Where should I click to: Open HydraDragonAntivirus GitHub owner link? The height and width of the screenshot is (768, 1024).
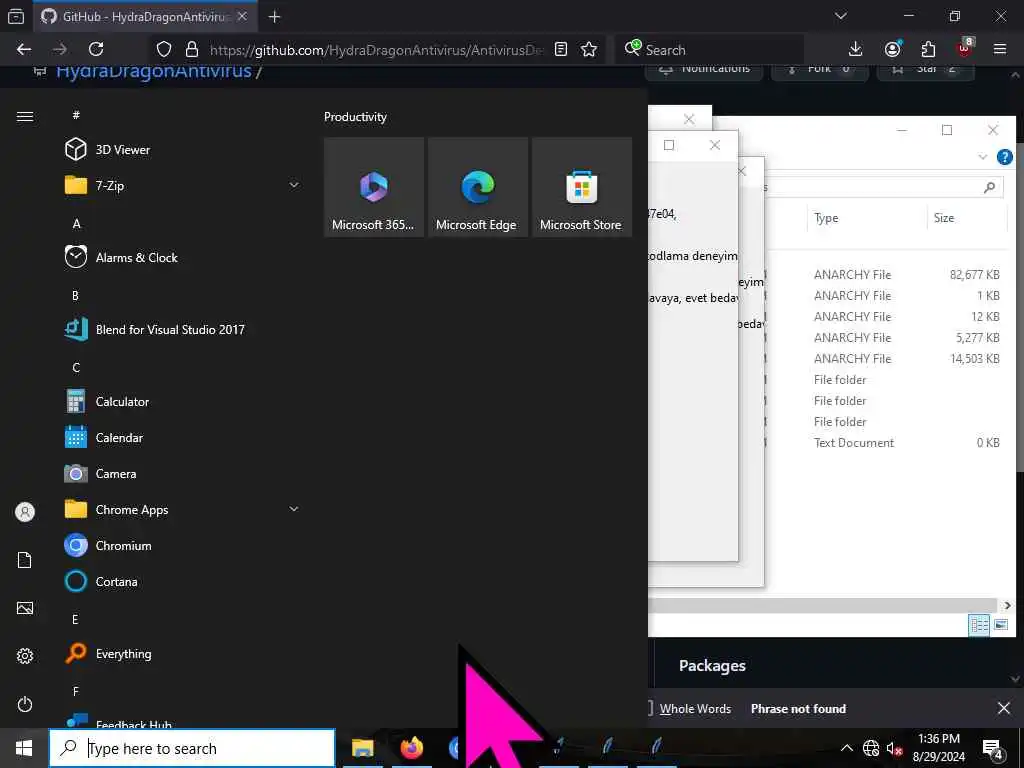pyautogui.click(x=153, y=71)
